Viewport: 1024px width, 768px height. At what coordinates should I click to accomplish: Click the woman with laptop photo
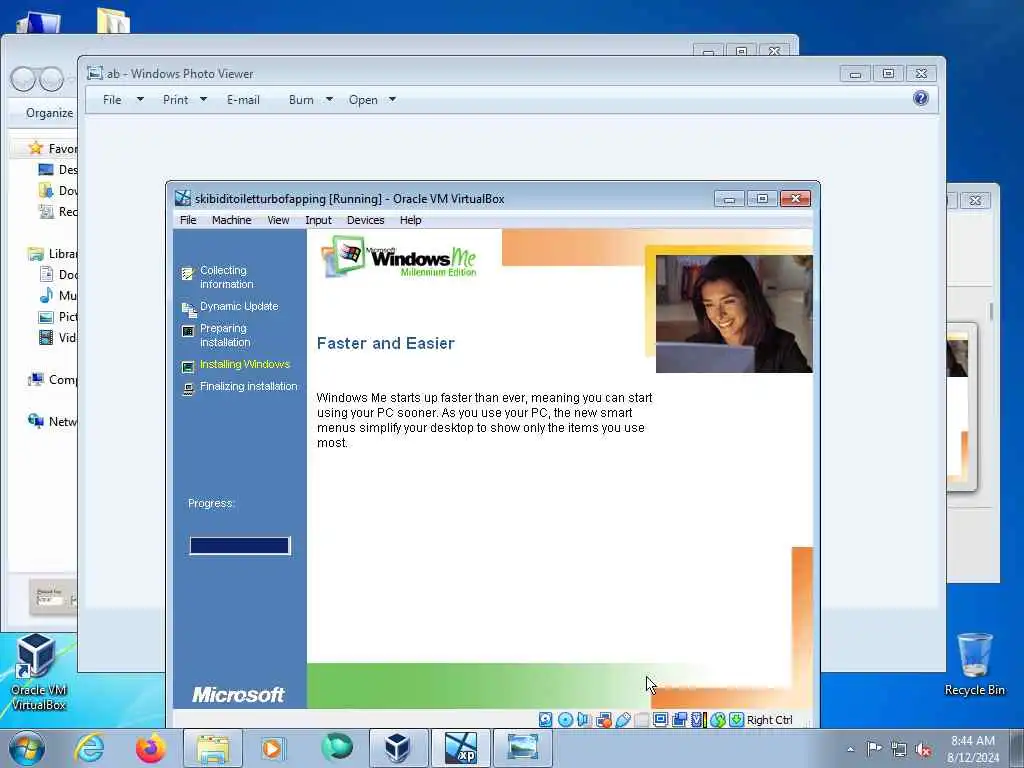[734, 313]
